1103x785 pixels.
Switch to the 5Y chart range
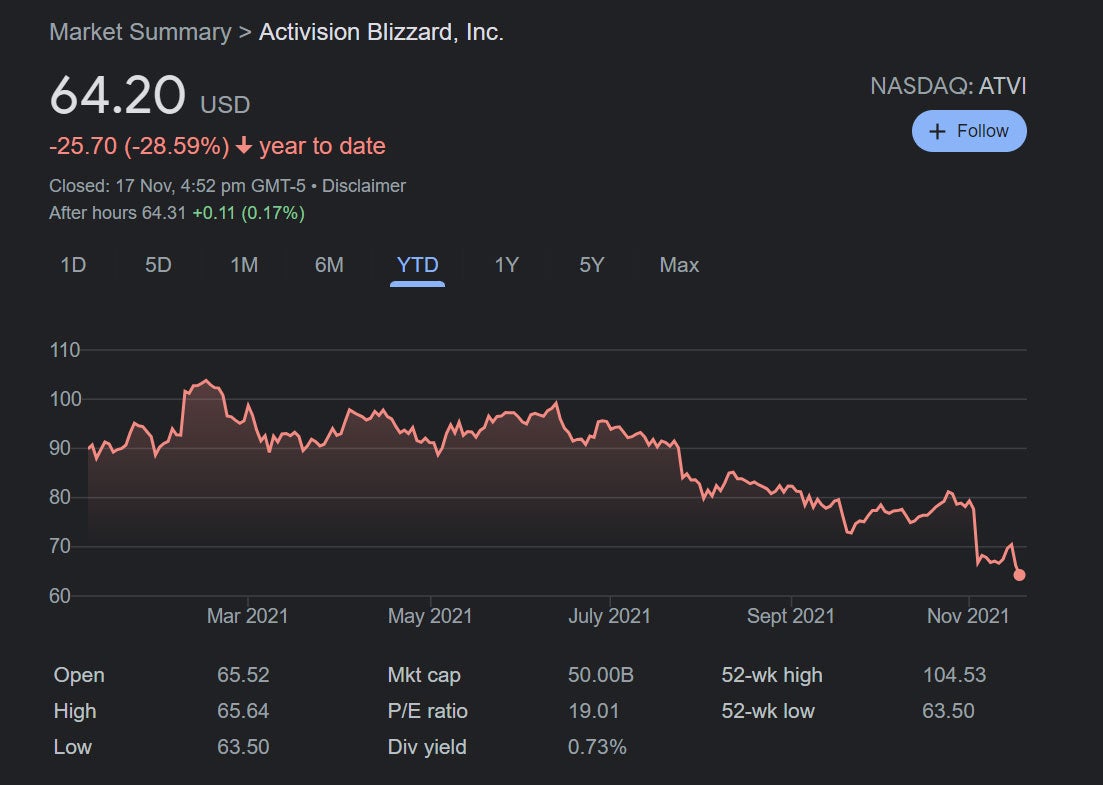tap(591, 265)
